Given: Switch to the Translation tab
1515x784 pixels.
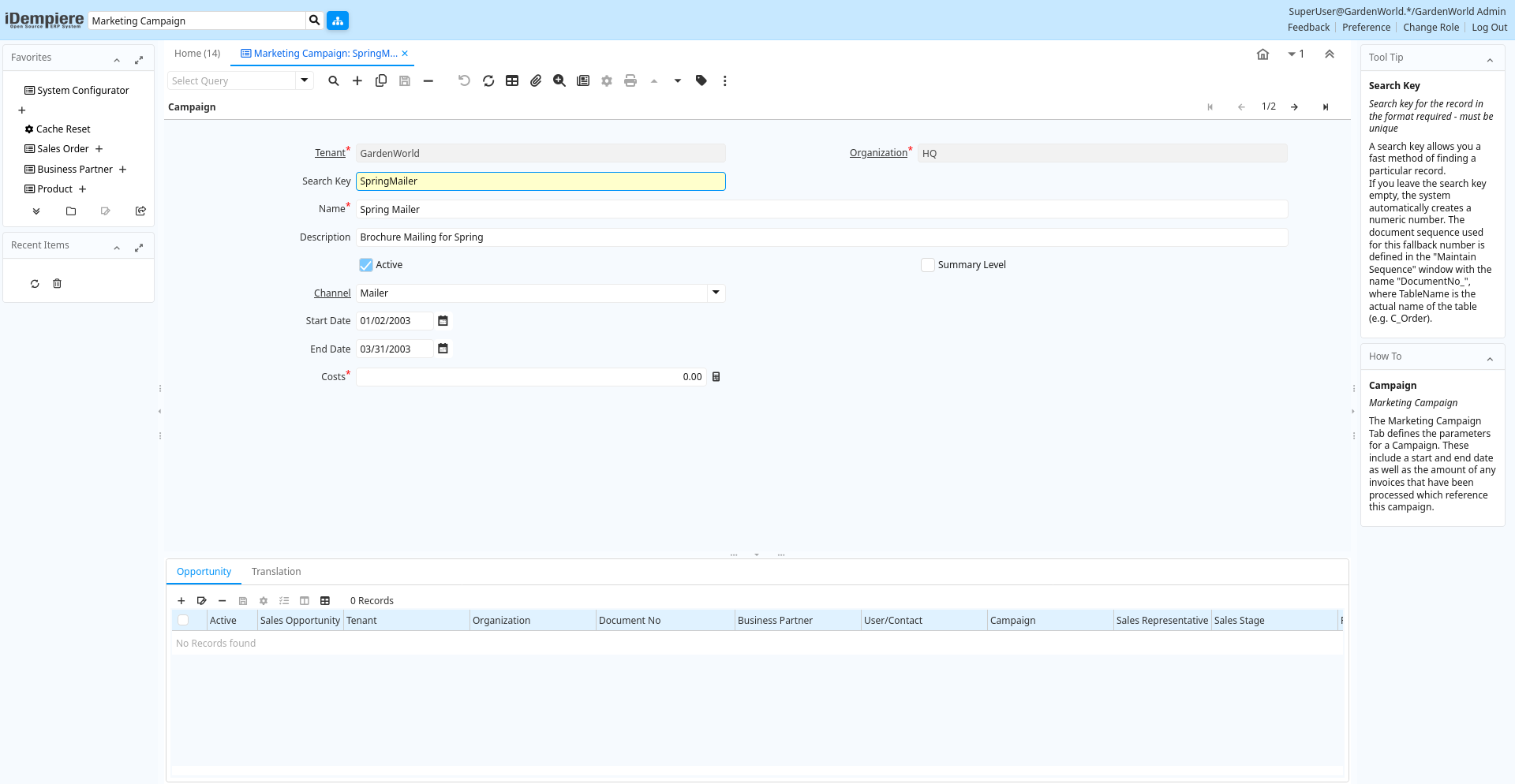Looking at the screenshot, I should click(276, 572).
